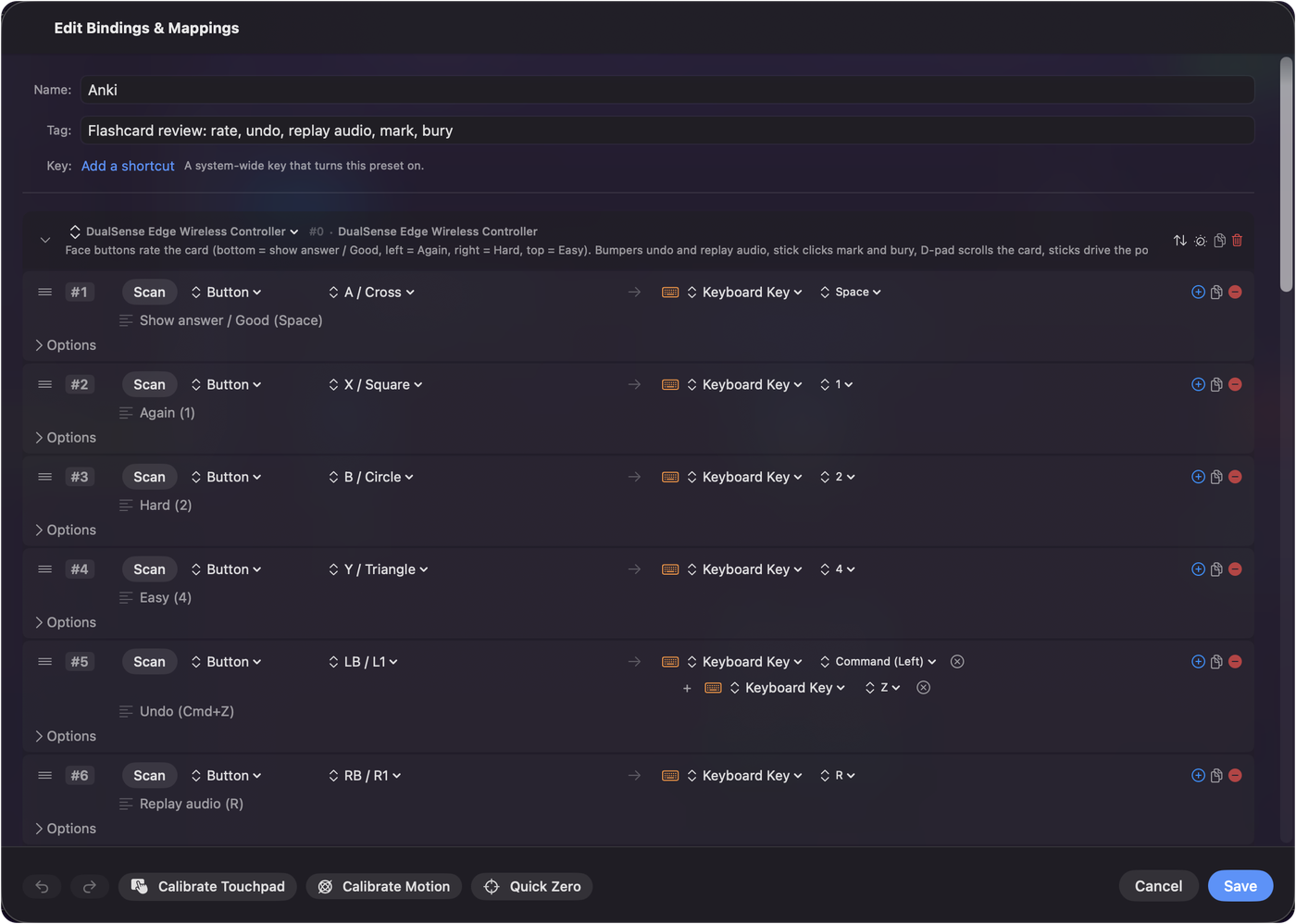Open the Space key dropdown
The image size is (1296, 924).
[x=851, y=293]
